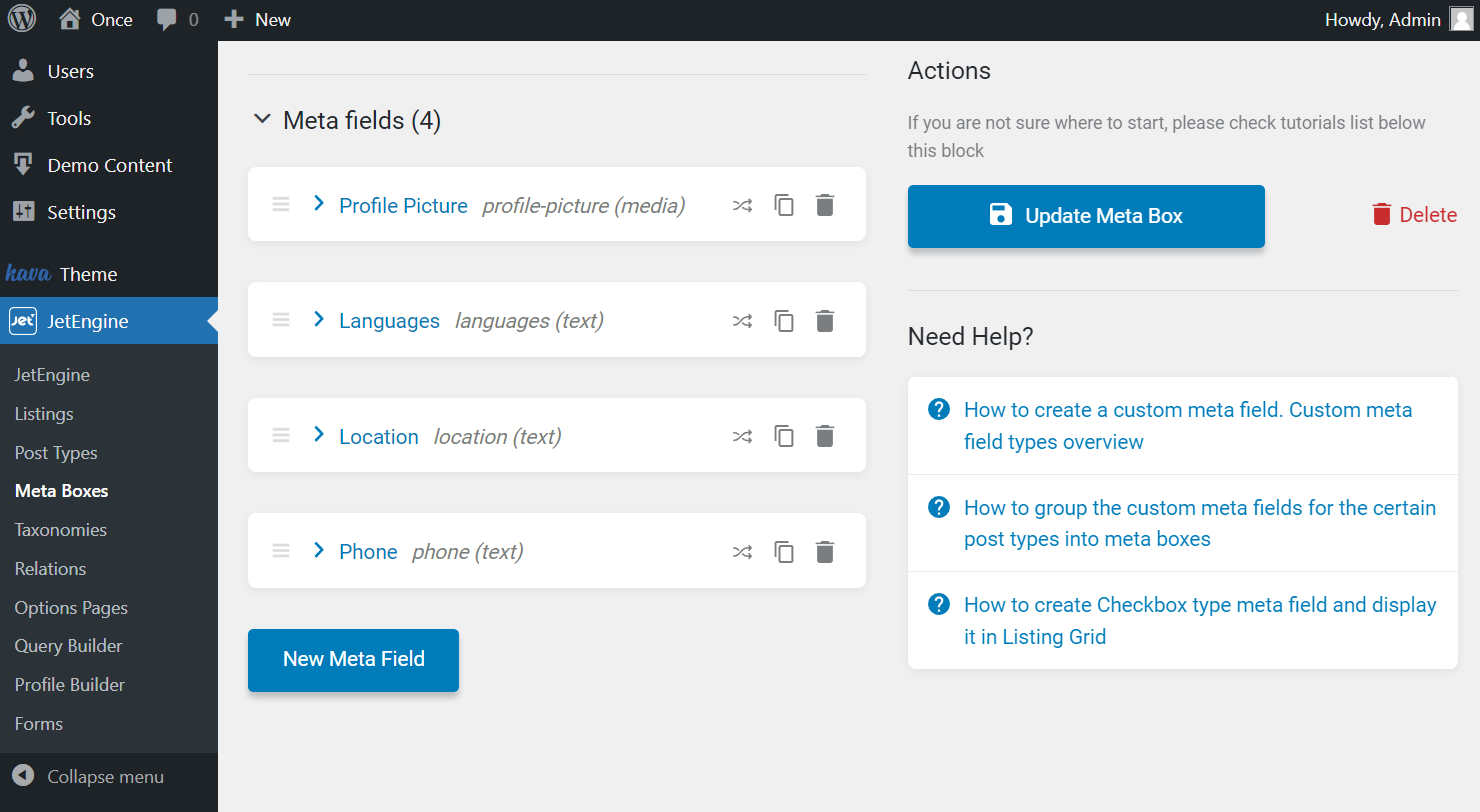Select the JetEngine main menu item
This screenshot has height=812, width=1480.
tap(109, 321)
